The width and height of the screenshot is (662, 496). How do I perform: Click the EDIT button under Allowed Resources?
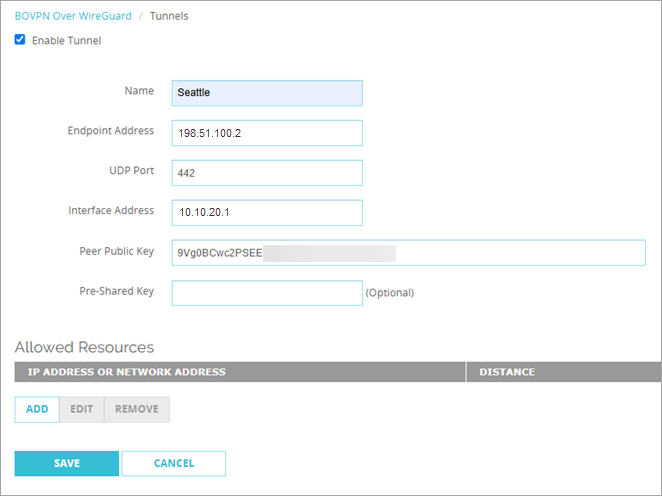click(x=81, y=409)
